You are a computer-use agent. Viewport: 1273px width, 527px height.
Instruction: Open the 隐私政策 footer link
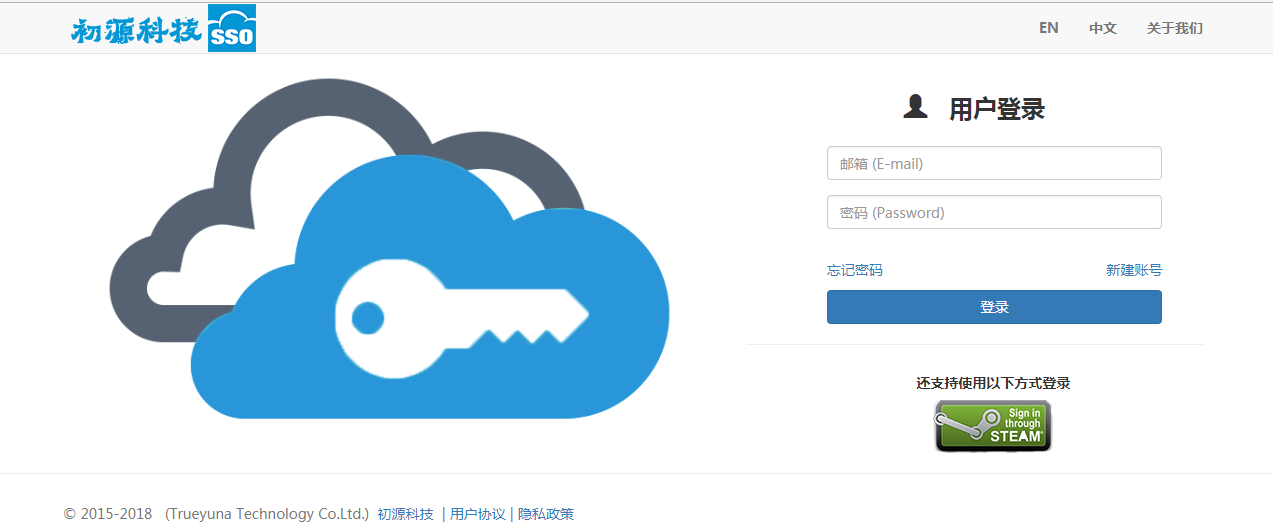tap(546, 514)
